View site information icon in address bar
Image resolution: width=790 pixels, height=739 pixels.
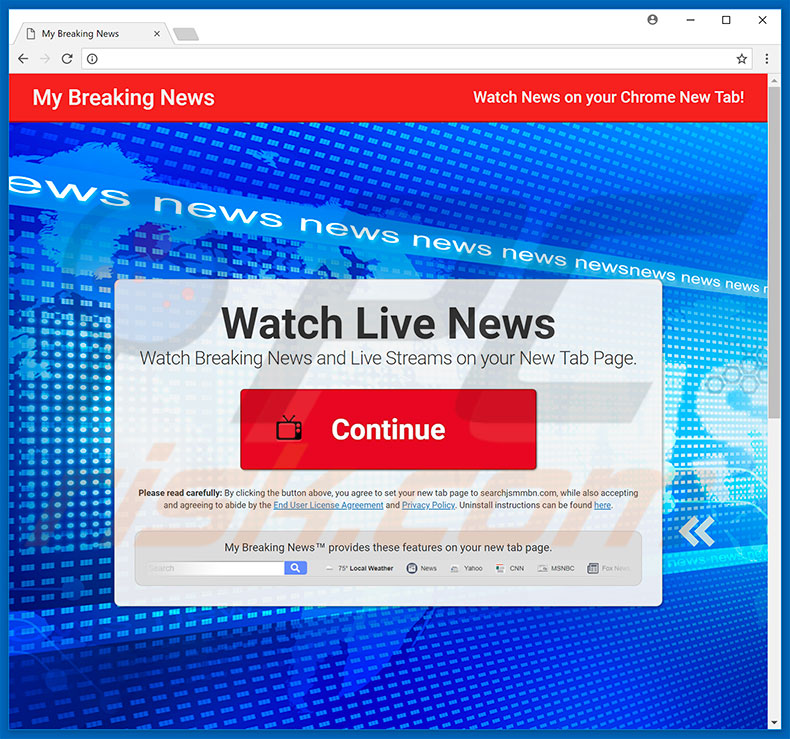[x=92, y=59]
